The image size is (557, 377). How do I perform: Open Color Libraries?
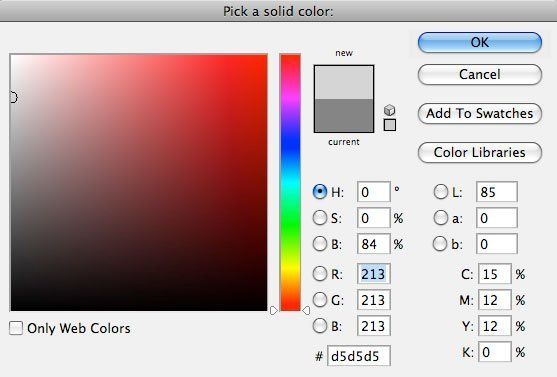point(480,152)
